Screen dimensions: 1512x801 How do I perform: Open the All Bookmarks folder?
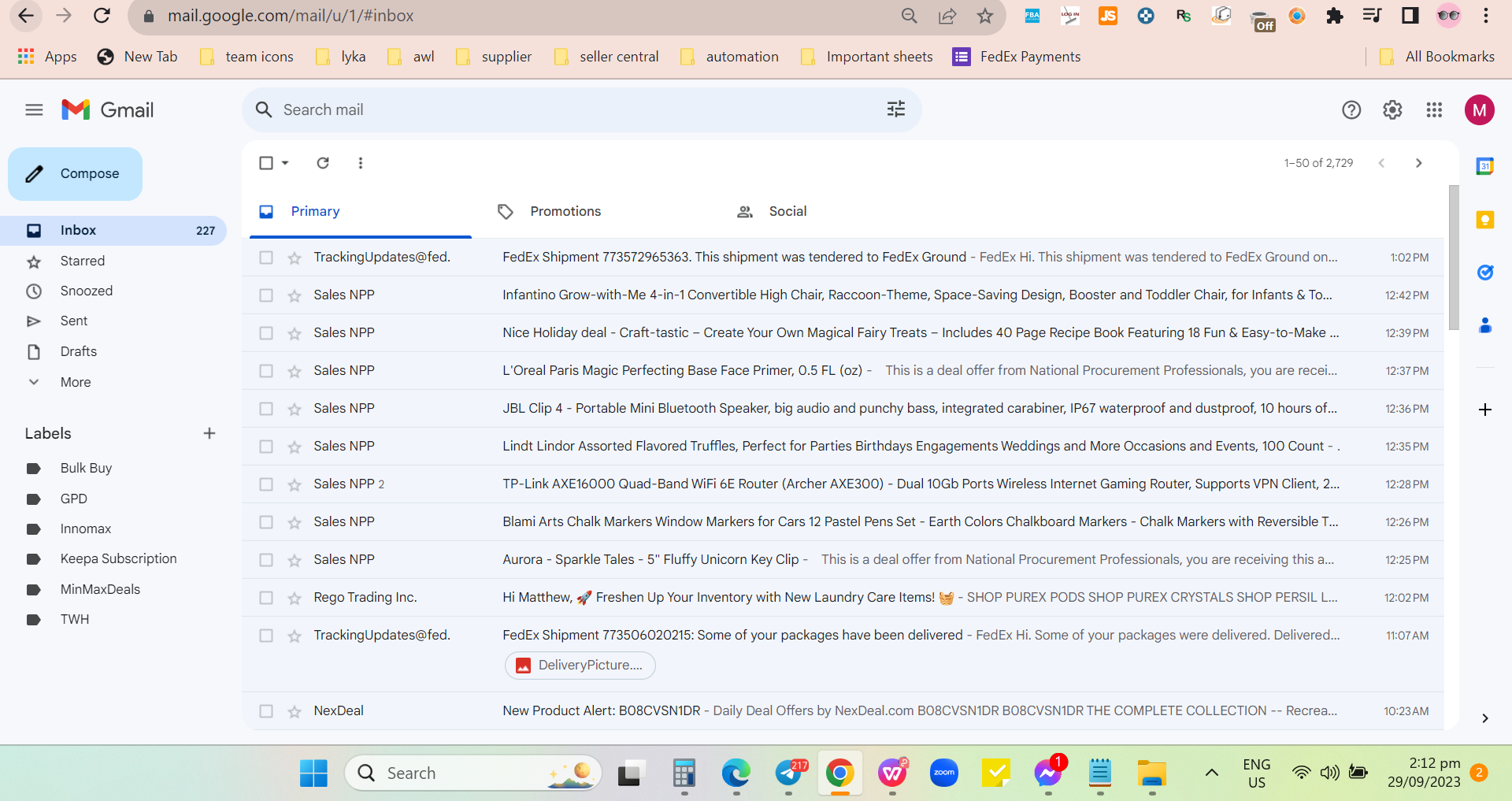[x=1437, y=57]
